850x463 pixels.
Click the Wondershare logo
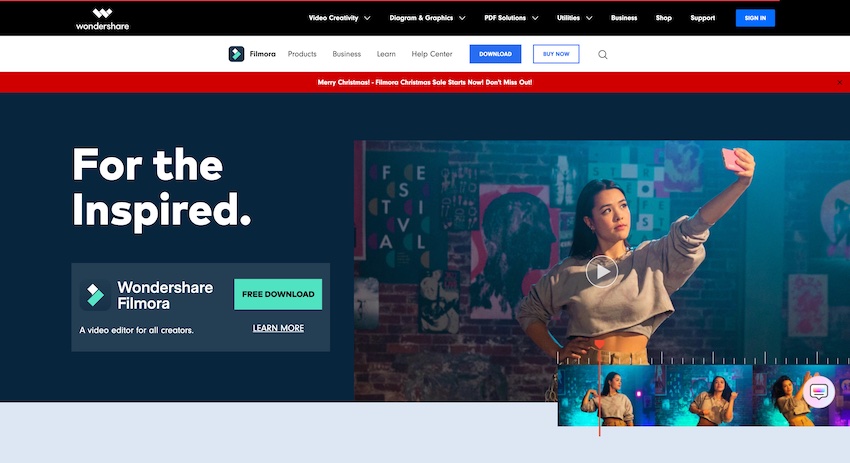(102, 18)
